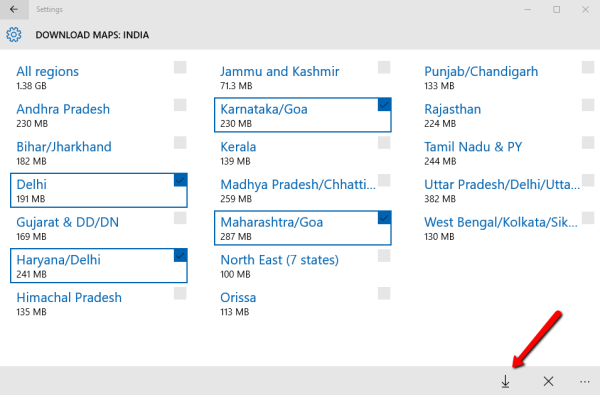Viewport: 600px width, 395px height.
Task: Uncheck the Delhi map checkbox
Action: [x=180, y=180]
